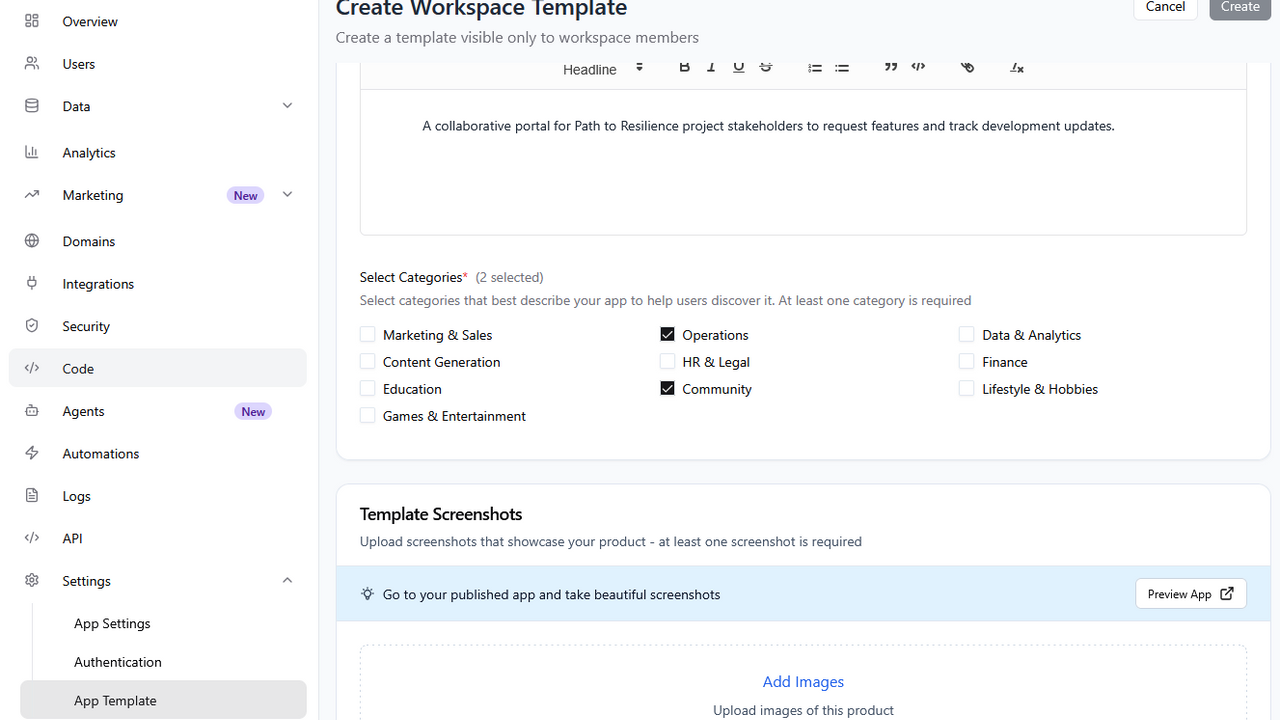This screenshot has height=720, width=1280.
Task: Open the Headline text style dropdown
Action: 603,69
